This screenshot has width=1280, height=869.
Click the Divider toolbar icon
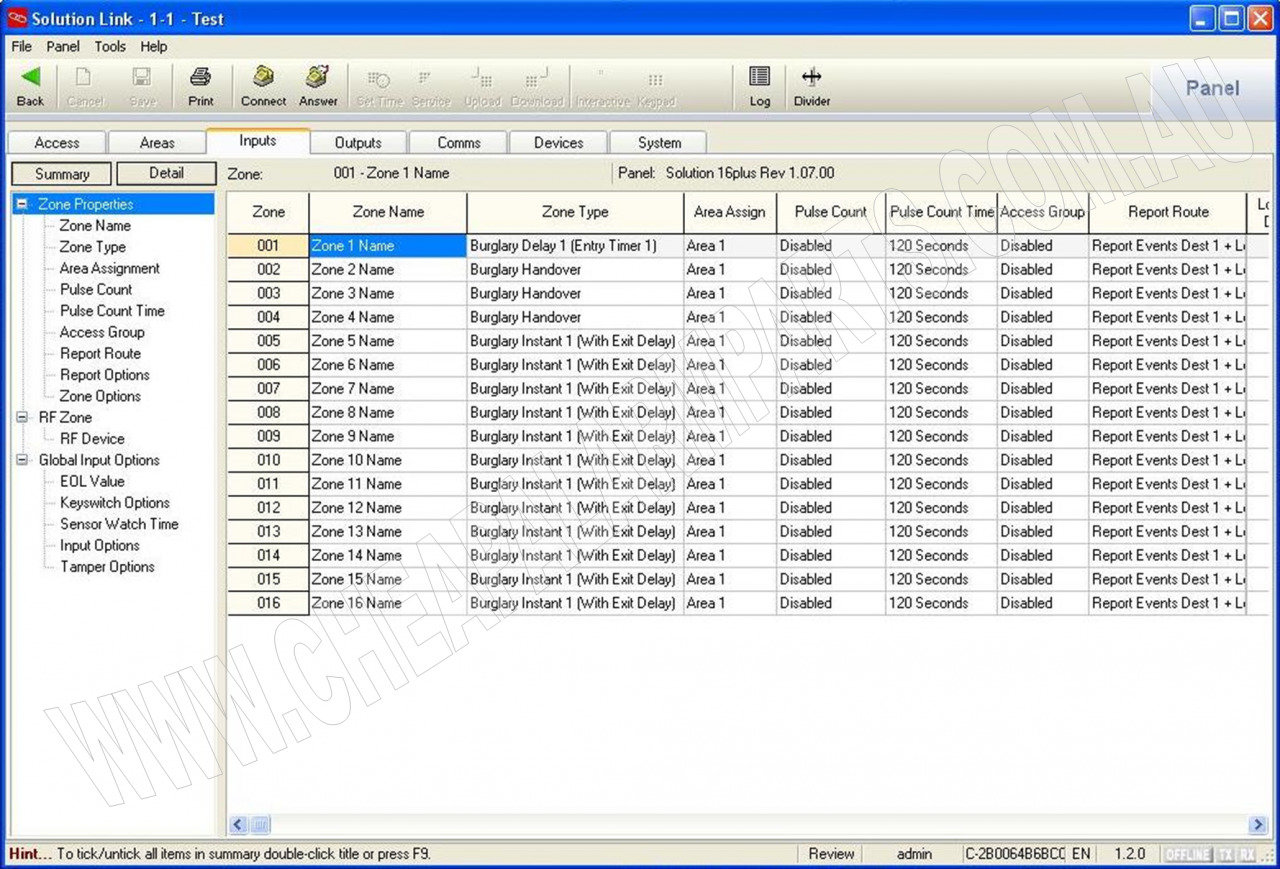coord(812,86)
